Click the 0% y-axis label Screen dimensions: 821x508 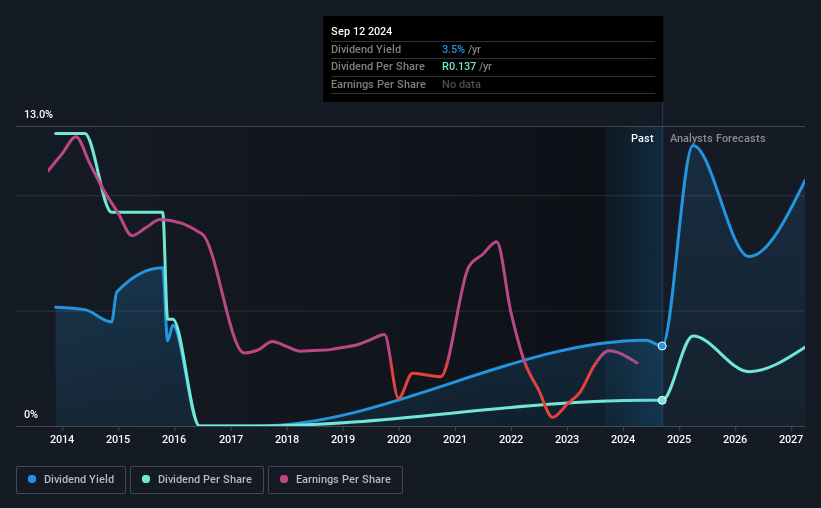(x=31, y=415)
